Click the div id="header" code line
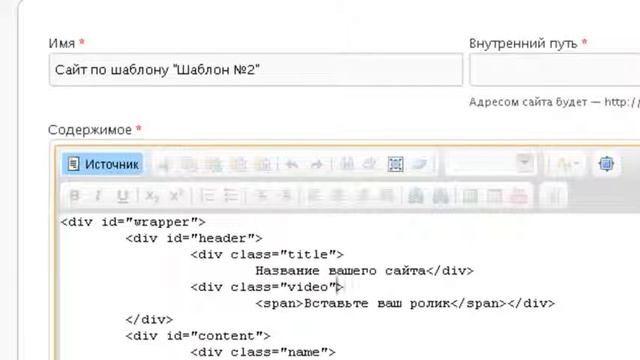 (194, 238)
